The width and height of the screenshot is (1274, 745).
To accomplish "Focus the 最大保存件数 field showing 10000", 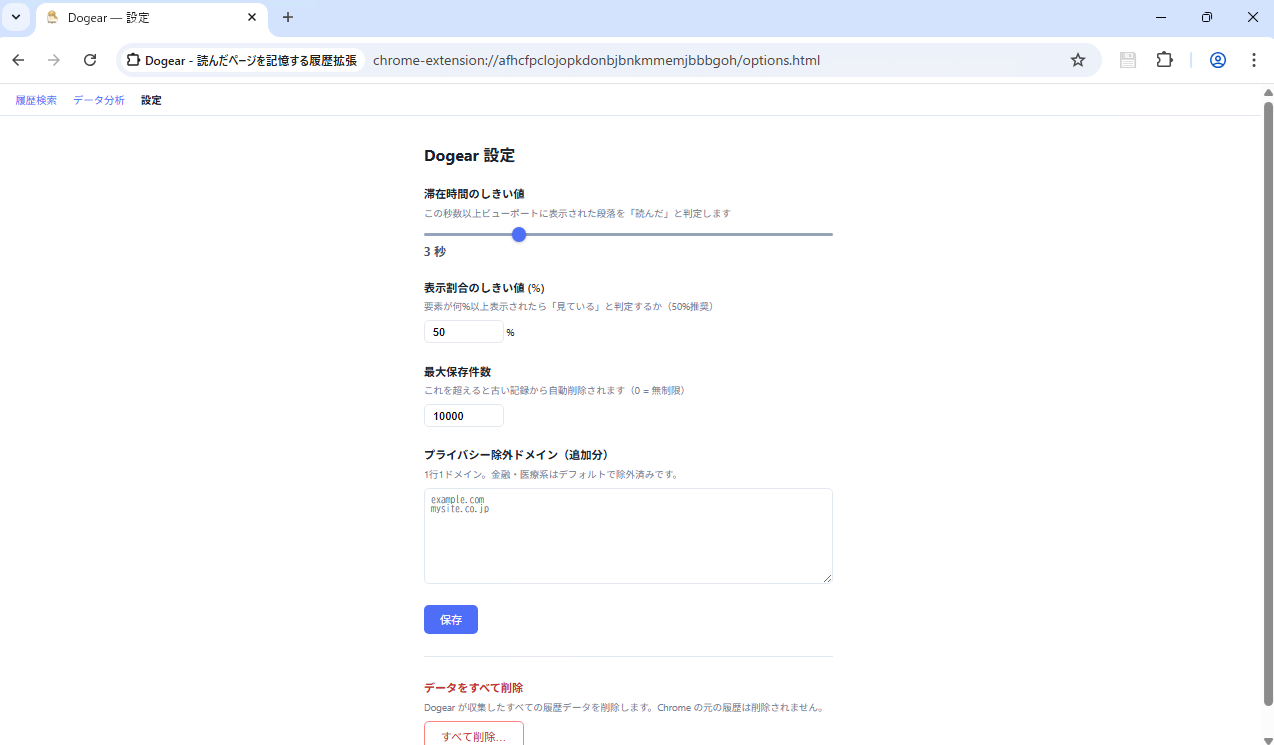I will 464,416.
